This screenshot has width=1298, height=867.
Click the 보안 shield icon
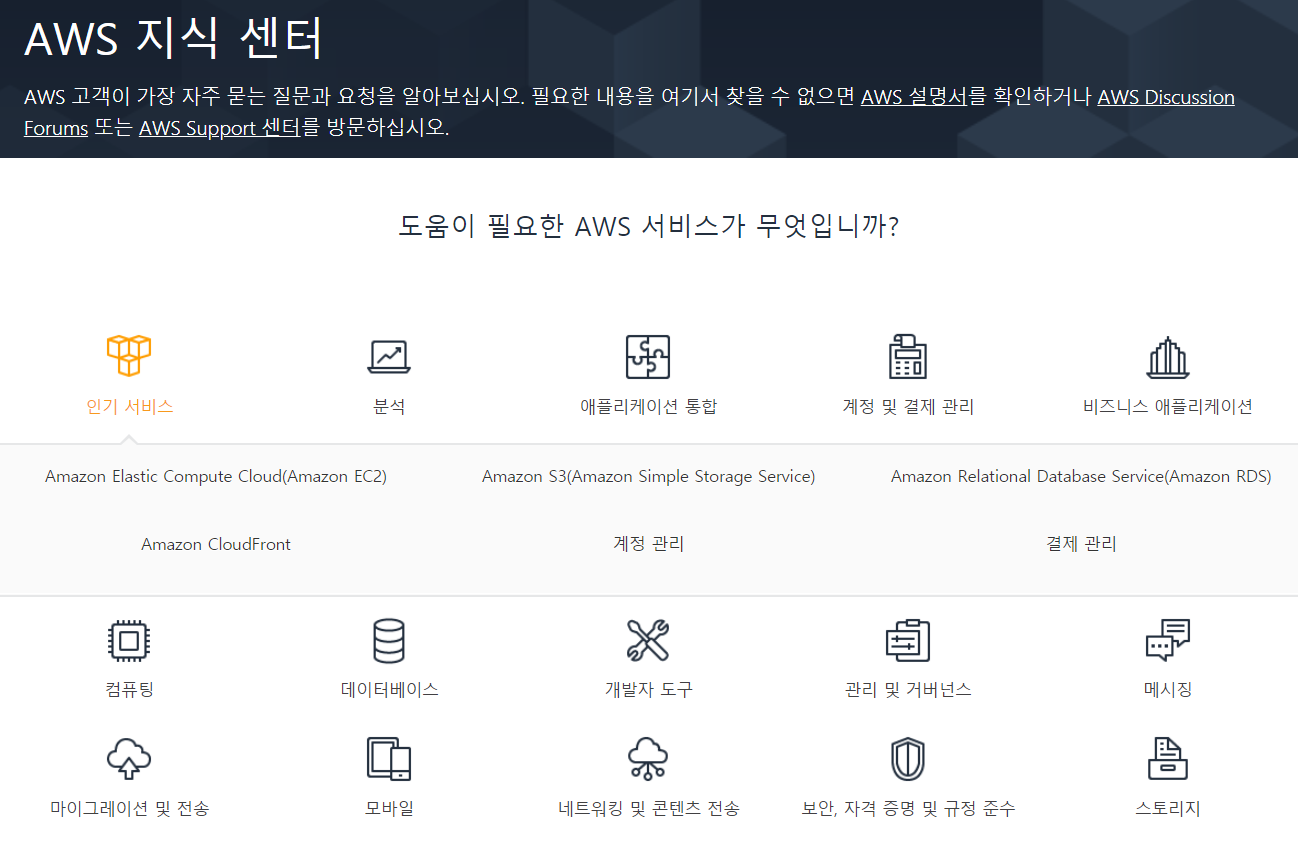tap(908, 759)
